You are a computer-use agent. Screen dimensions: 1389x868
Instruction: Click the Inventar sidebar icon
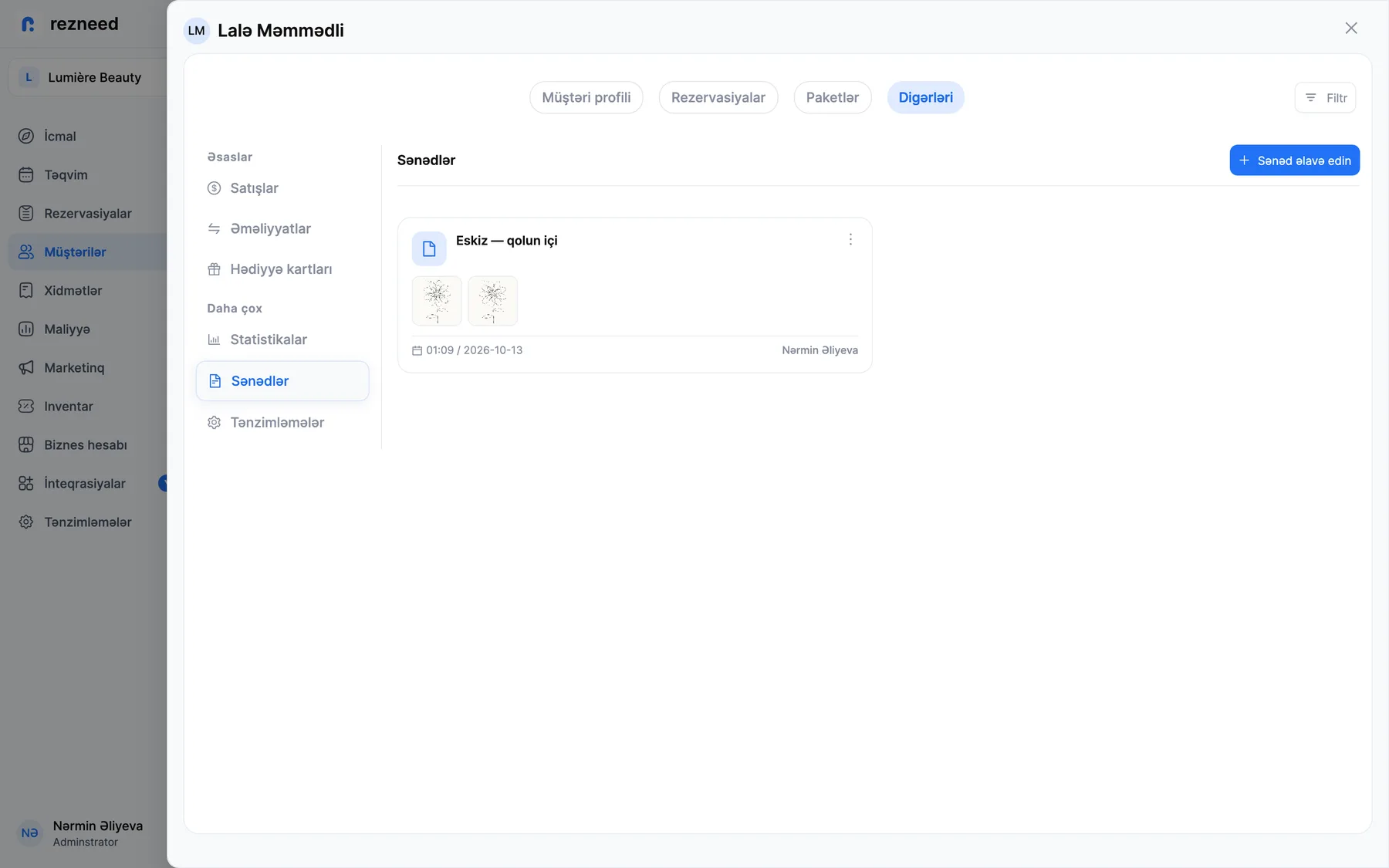point(26,406)
